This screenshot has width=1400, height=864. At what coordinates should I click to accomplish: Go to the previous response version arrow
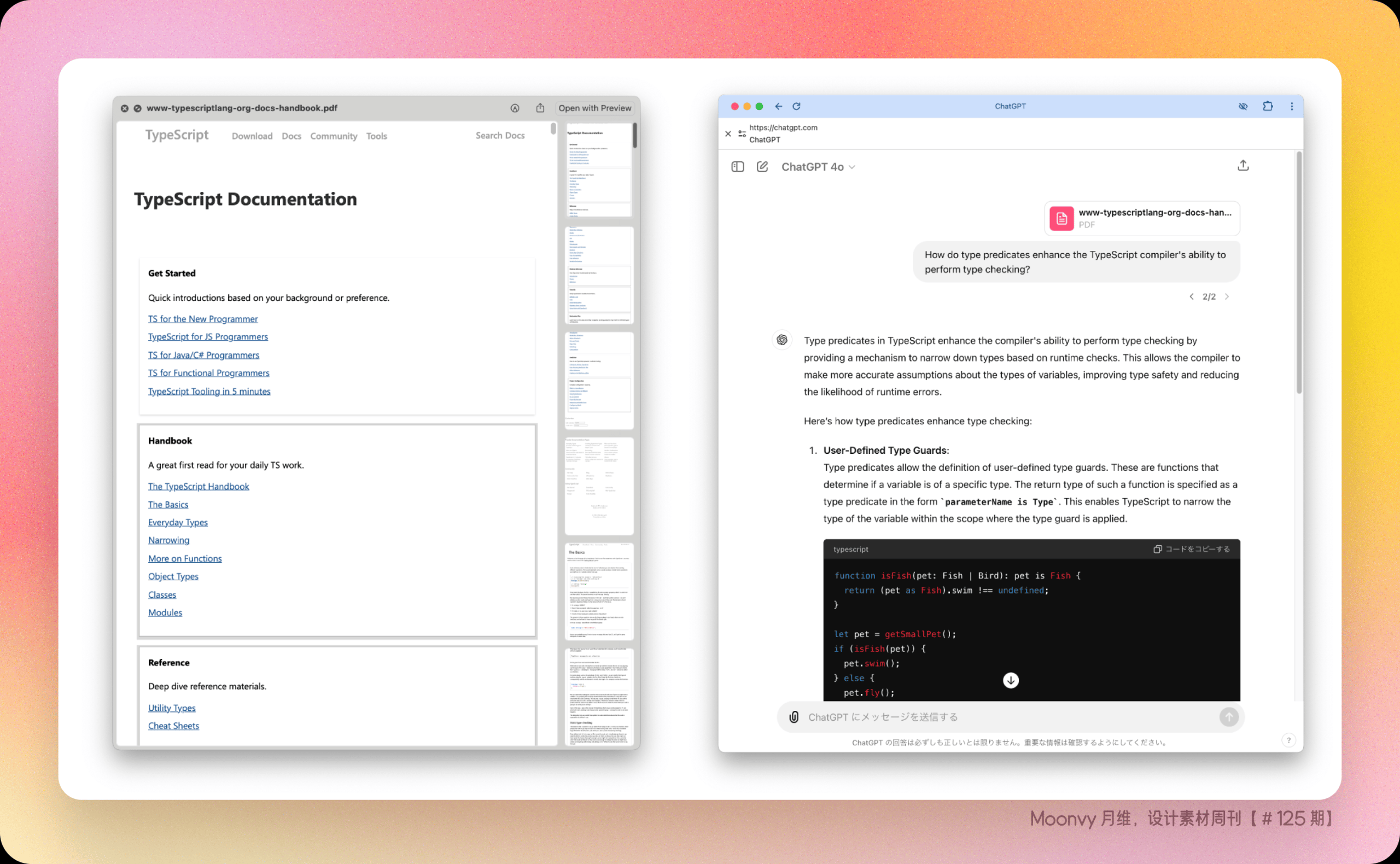1192,296
